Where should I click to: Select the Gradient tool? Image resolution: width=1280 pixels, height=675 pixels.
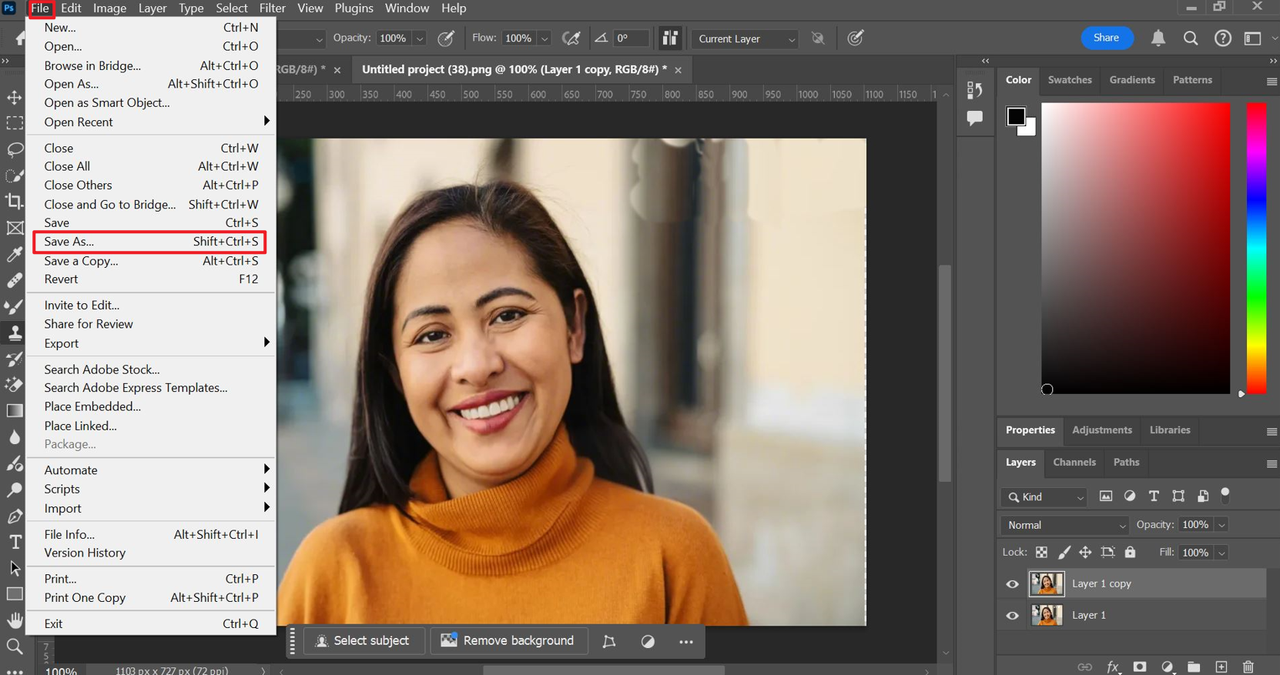pos(14,411)
